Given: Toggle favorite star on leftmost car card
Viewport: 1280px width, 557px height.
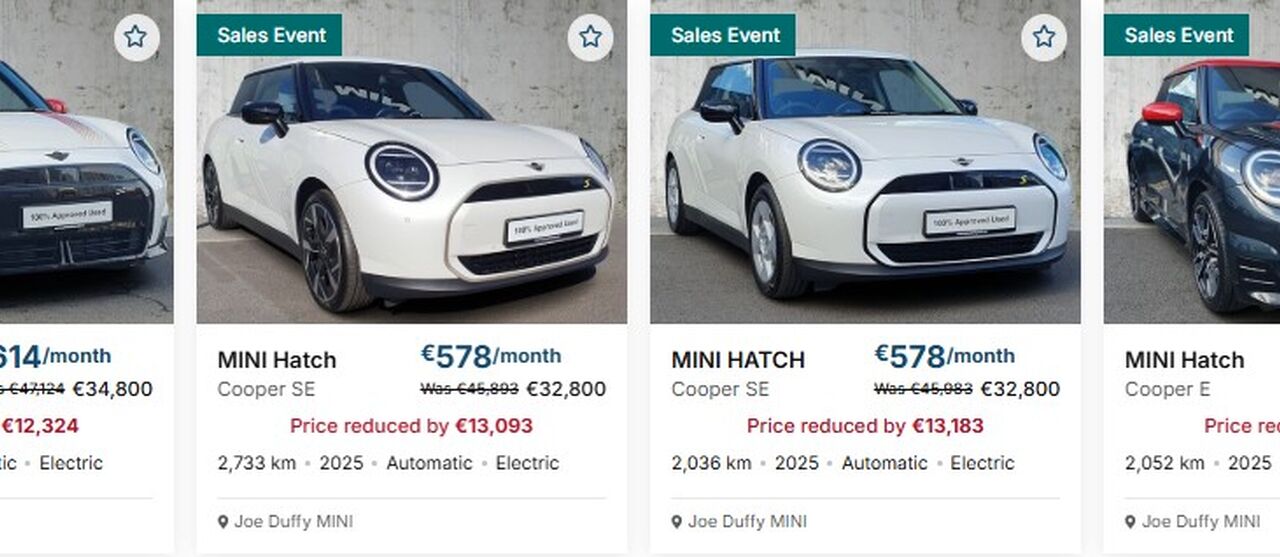Looking at the screenshot, I should [x=136, y=38].
